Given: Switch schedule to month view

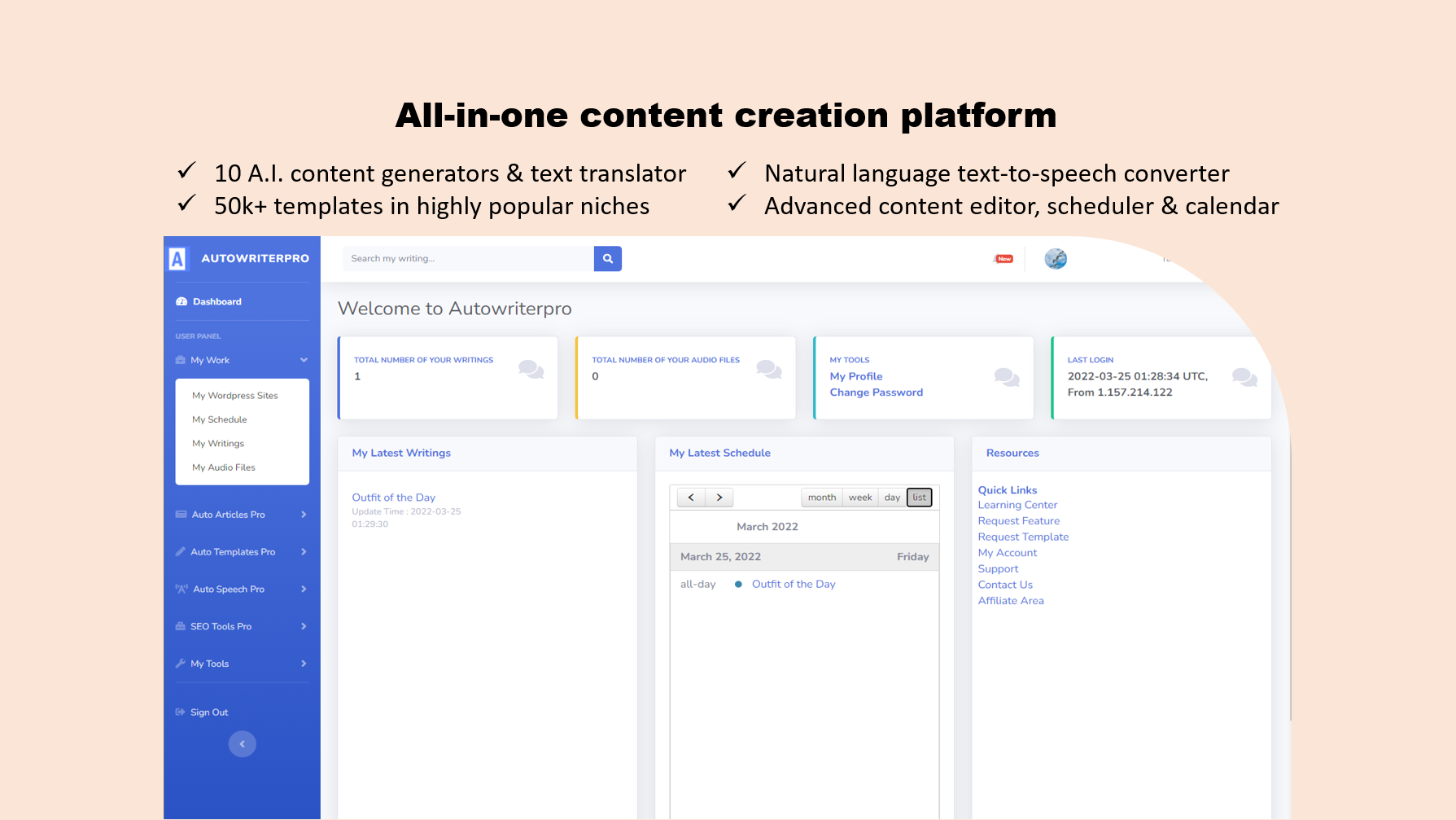Looking at the screenshot, I should 822,498.
